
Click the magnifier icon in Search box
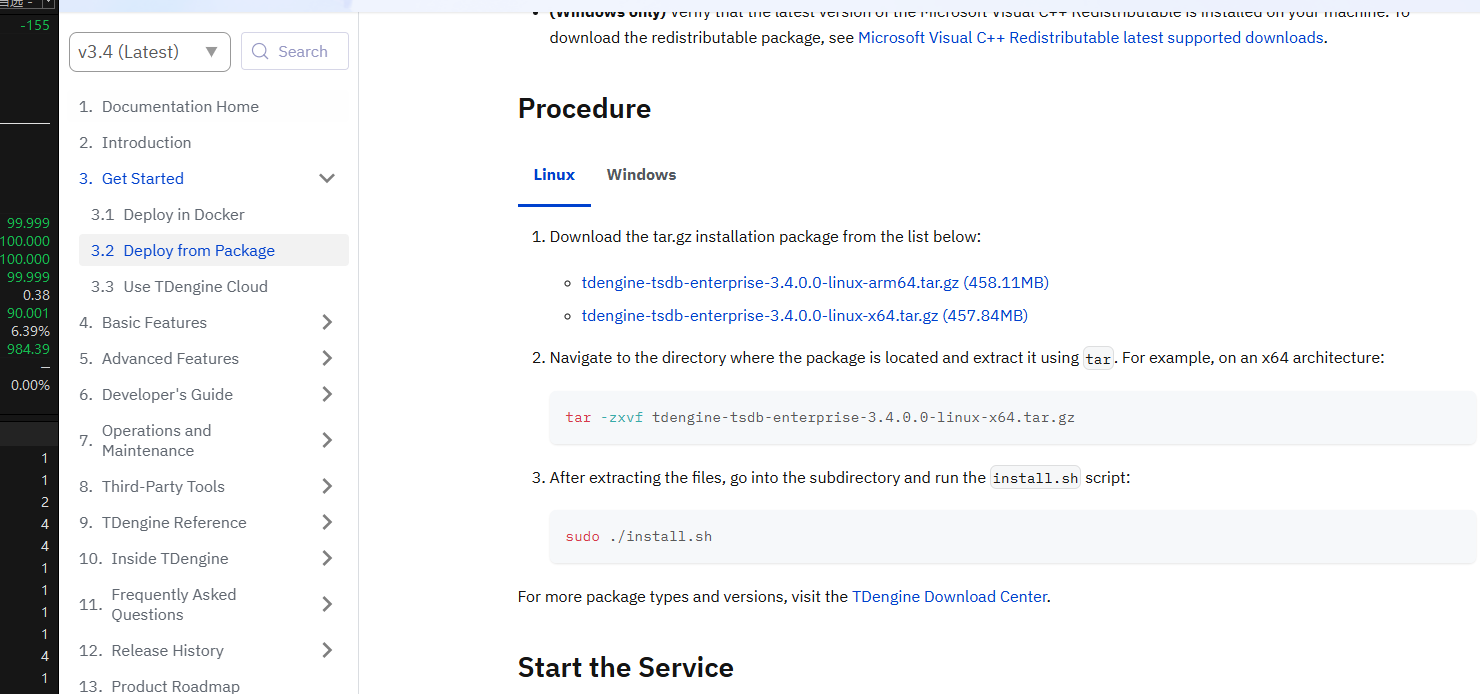tap(261, 52)
